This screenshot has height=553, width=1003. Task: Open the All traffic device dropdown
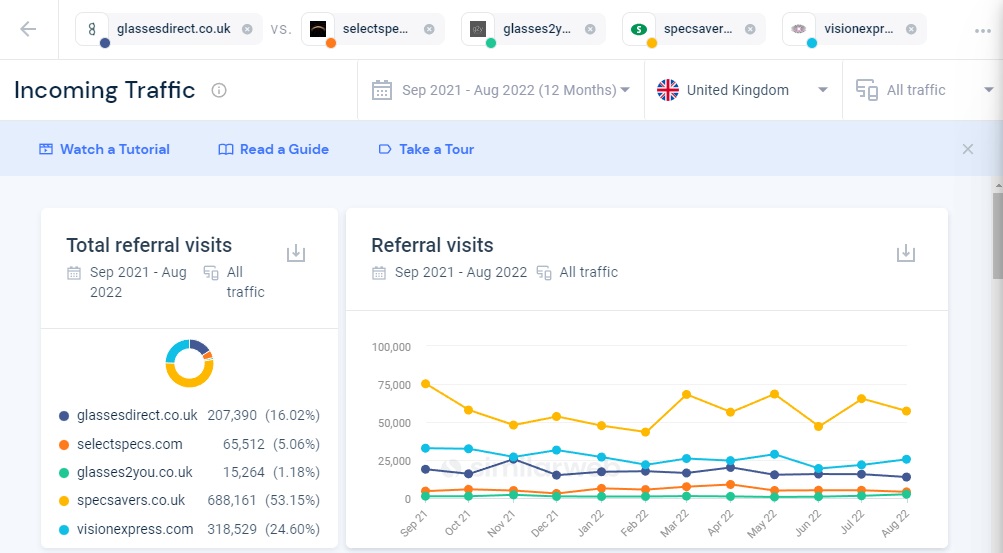(924, 90)
